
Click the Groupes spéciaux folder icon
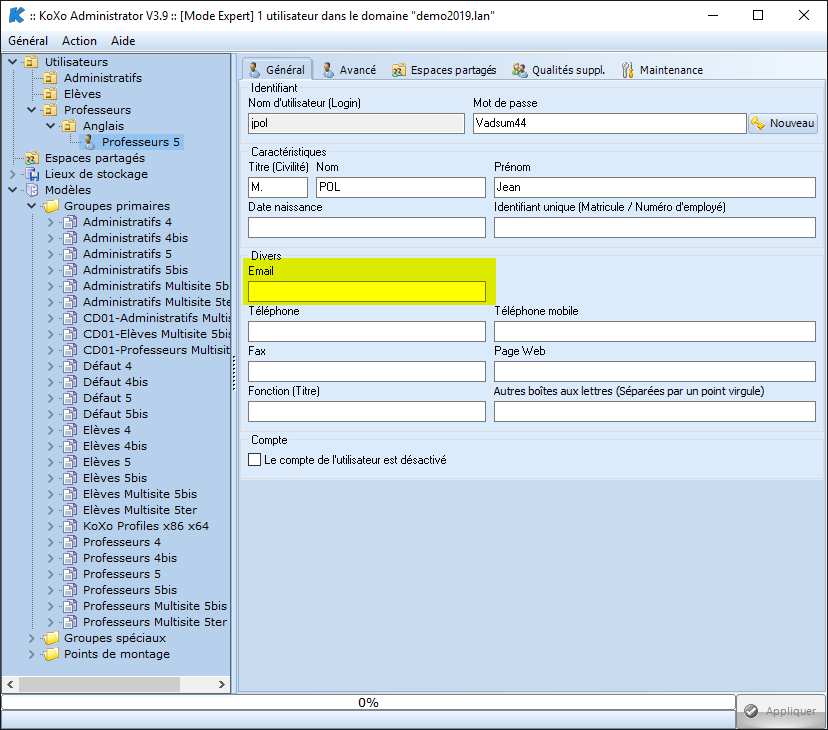[x=51, y=638]
